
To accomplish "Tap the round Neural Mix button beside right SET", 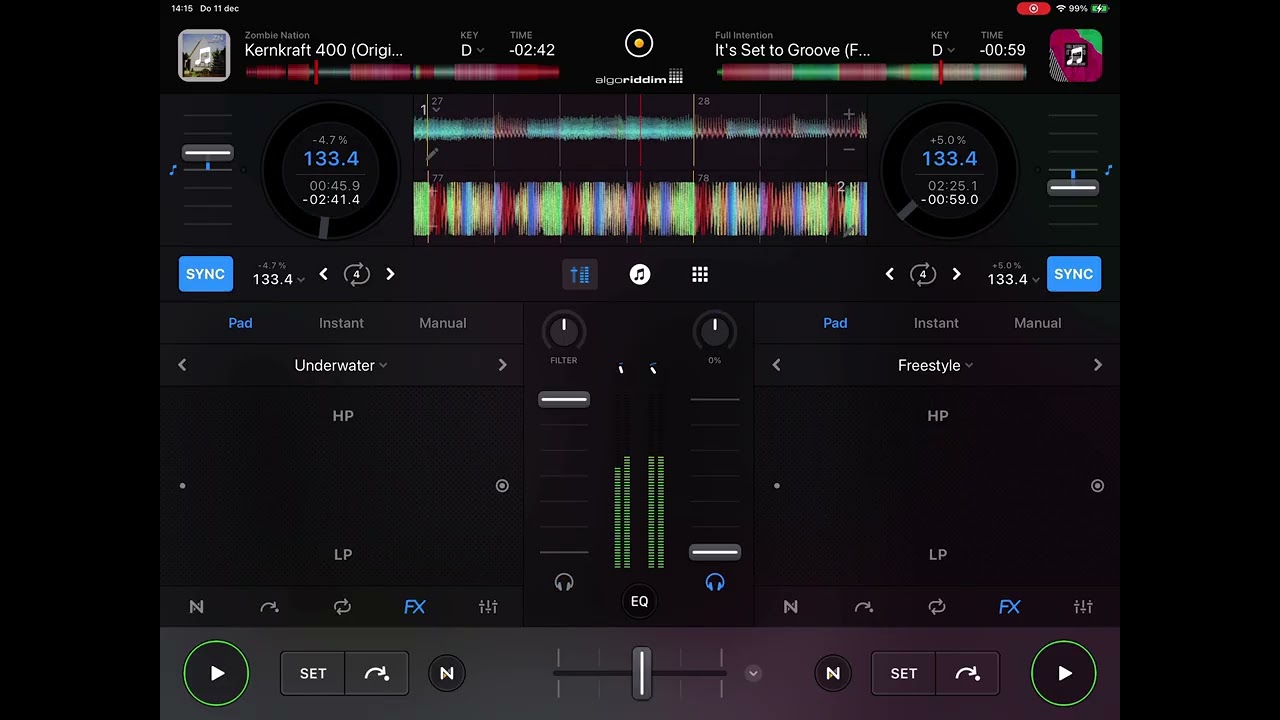I will (833, 674).
